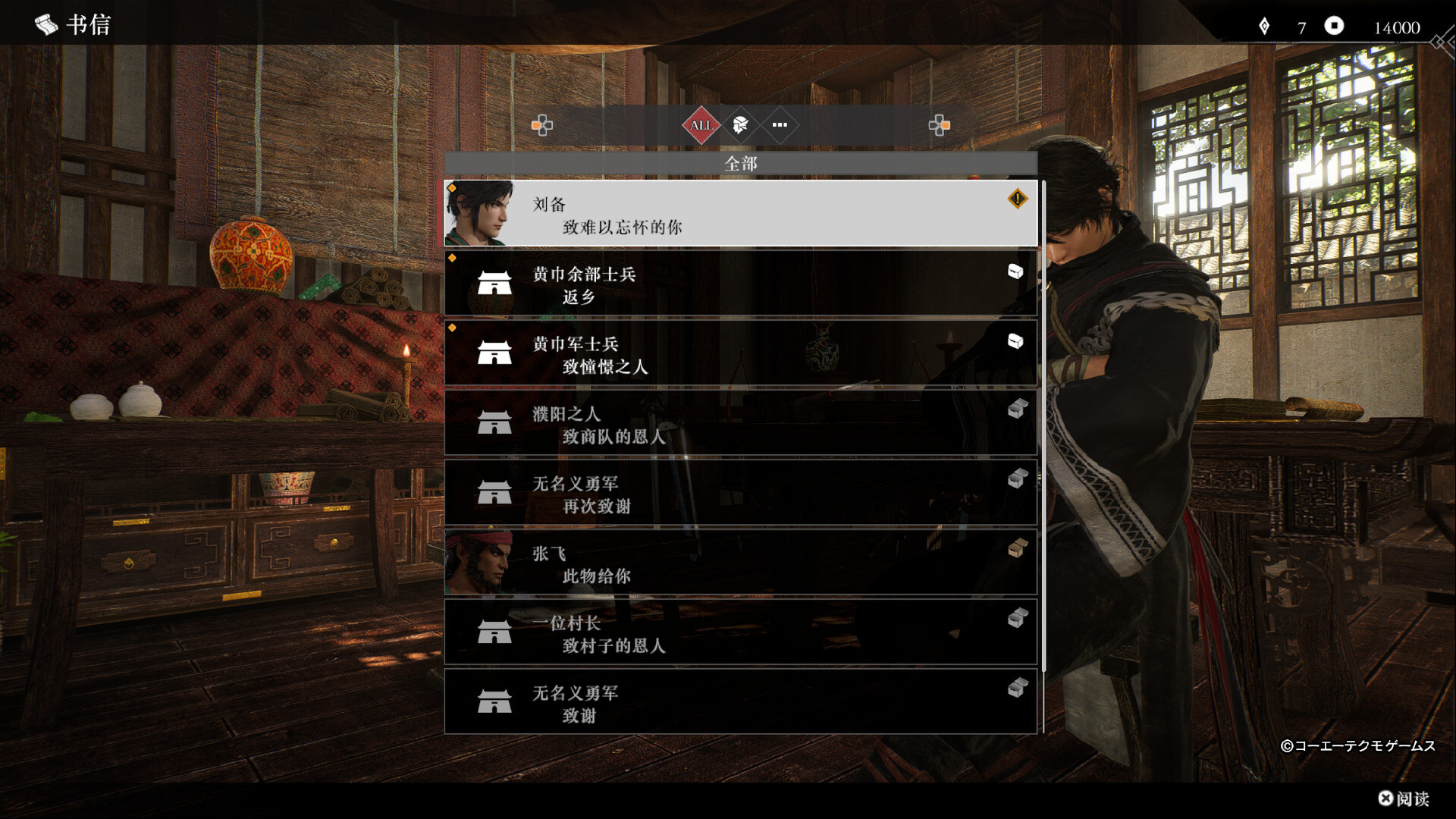Open 黄巾军士兵 letter 致憧憬之人

(741, 353)
